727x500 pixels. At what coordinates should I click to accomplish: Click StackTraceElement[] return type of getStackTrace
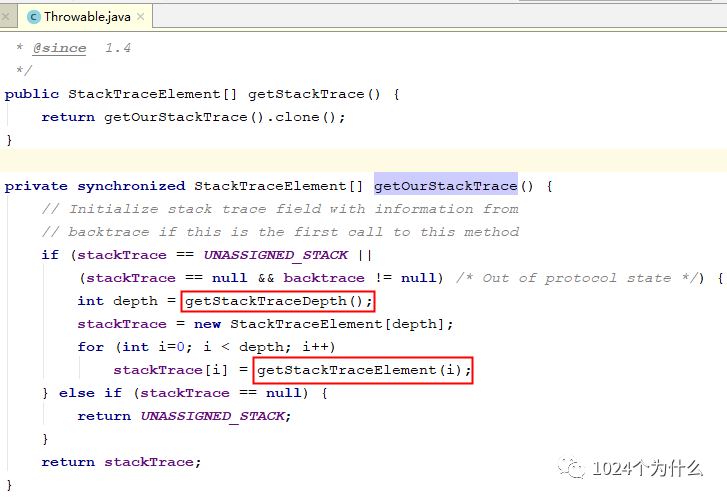[x=153, y=94]
